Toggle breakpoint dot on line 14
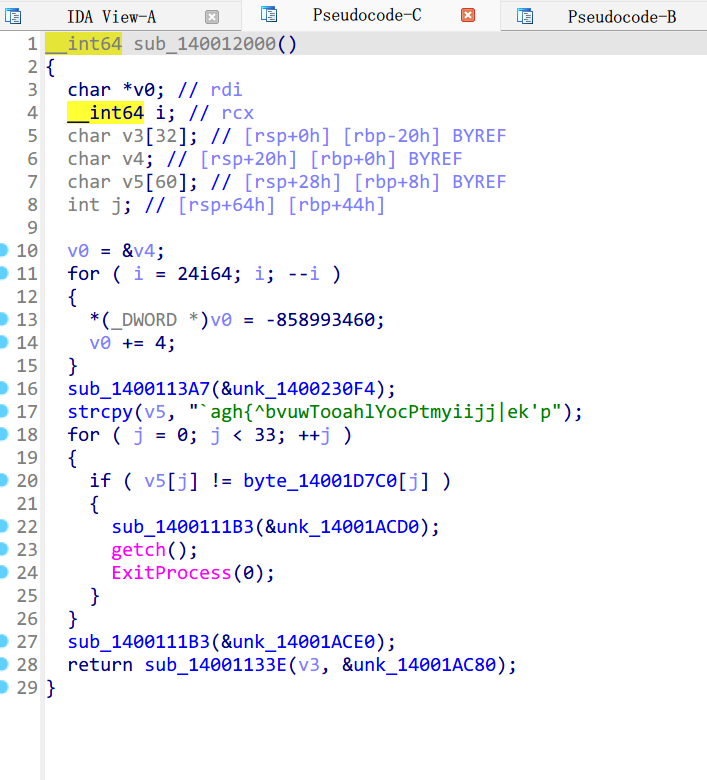 tap(3, 342)
